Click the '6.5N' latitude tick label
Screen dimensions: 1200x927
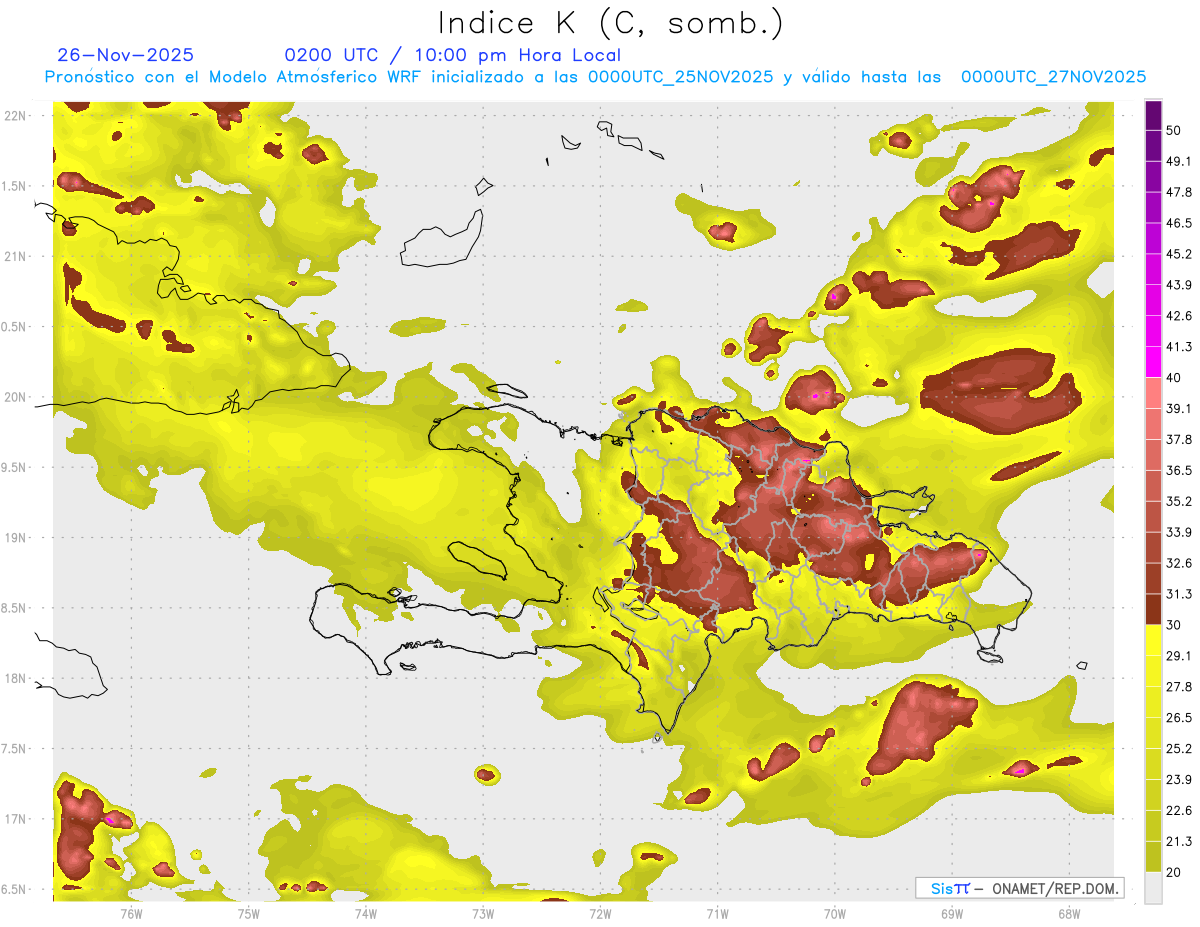pyautogui.click(x=15, y=890)
